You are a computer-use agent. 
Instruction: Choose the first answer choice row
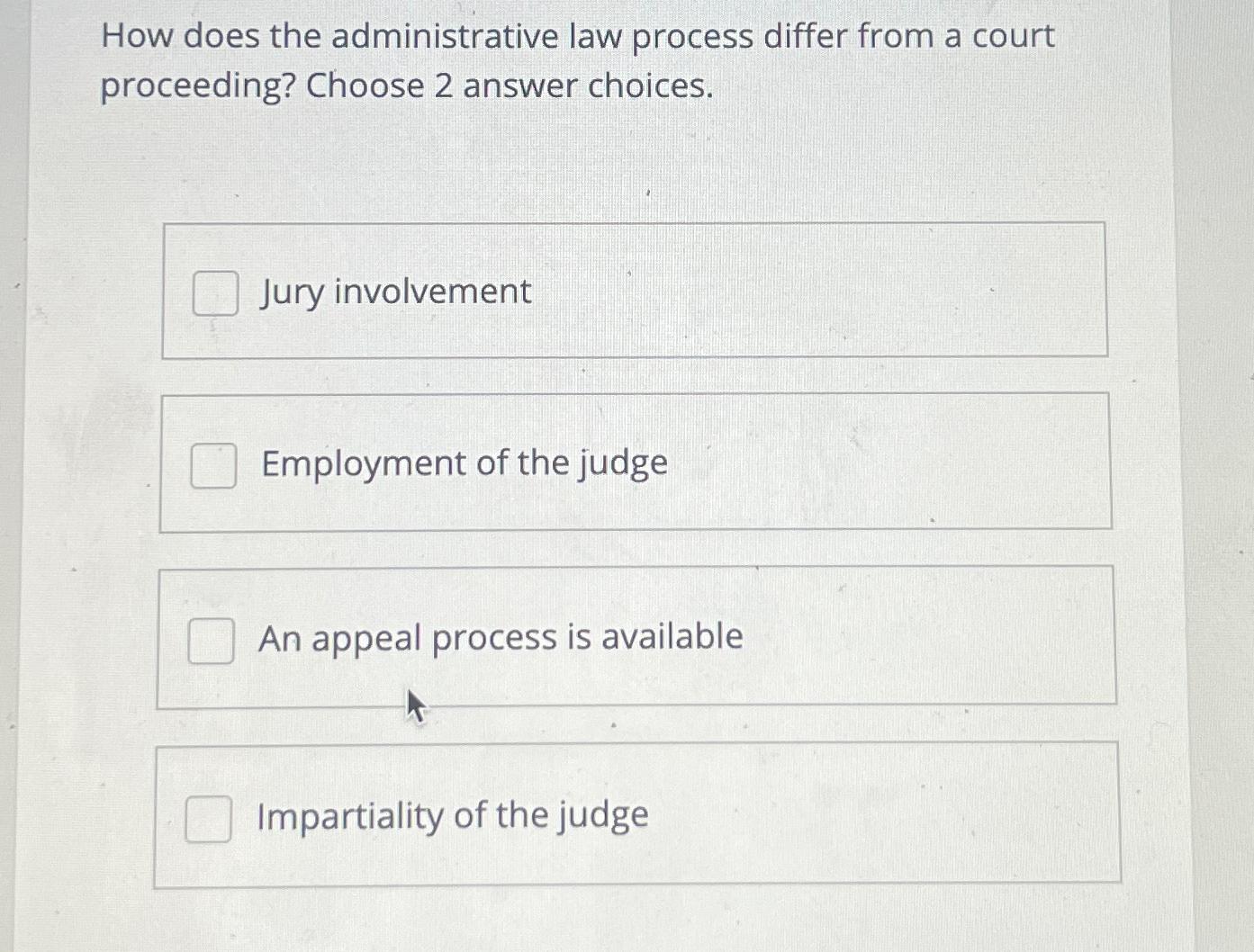point(636,291)
